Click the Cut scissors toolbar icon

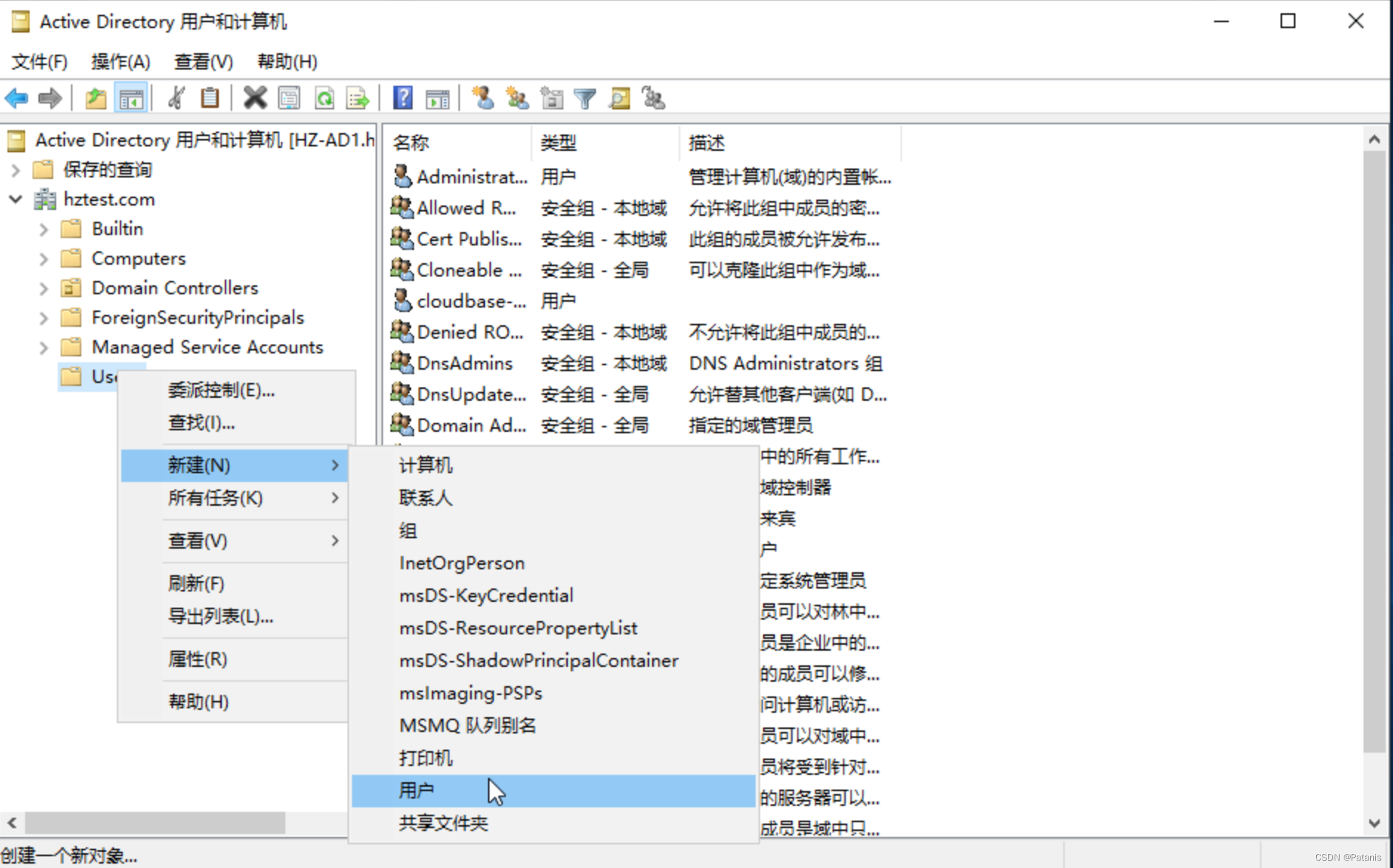(x=176, y=98)
